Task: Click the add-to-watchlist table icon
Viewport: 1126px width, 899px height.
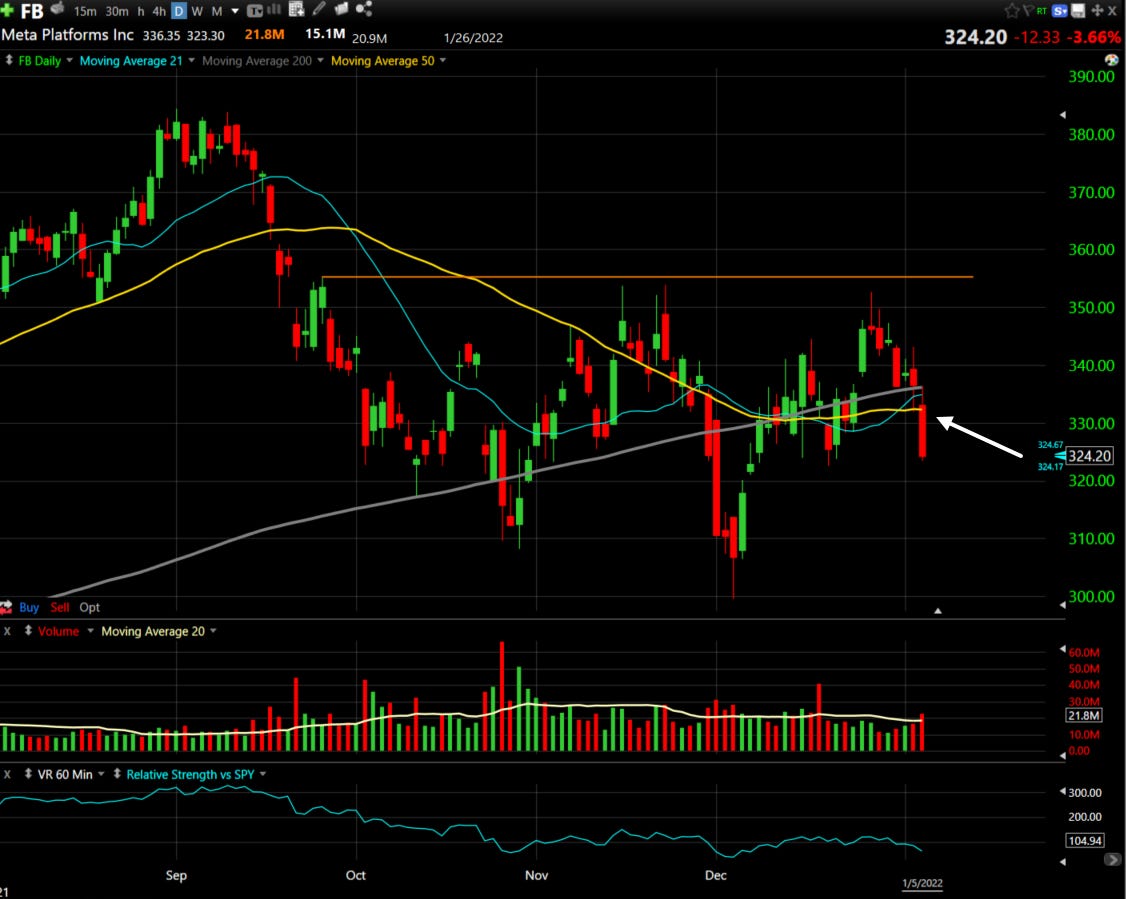Action: point(297,9)
